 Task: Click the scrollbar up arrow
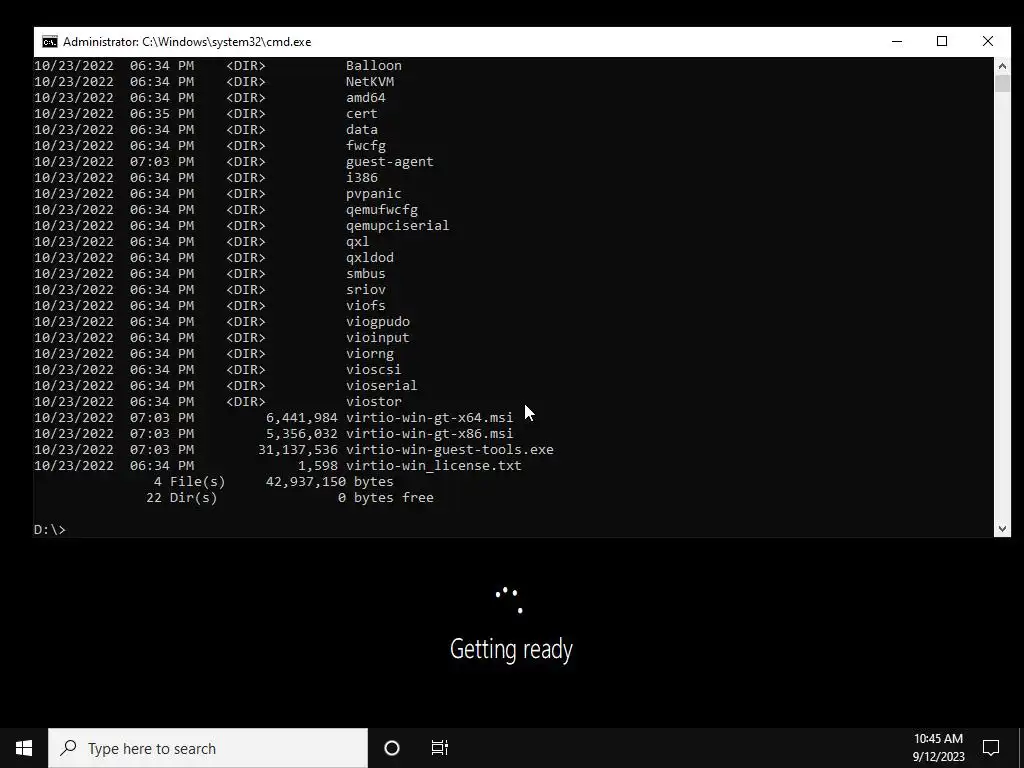(1002, 65)
